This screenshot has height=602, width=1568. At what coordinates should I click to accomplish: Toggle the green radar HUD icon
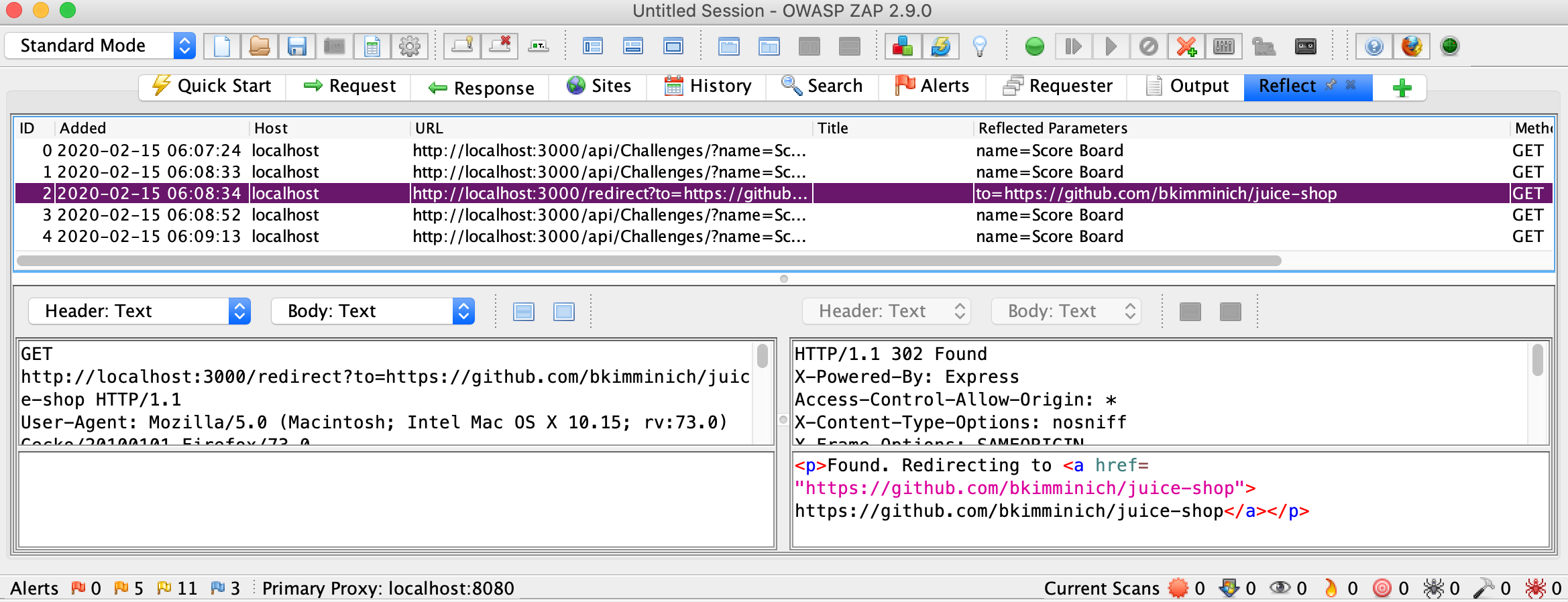click(x=1450, y=46)
